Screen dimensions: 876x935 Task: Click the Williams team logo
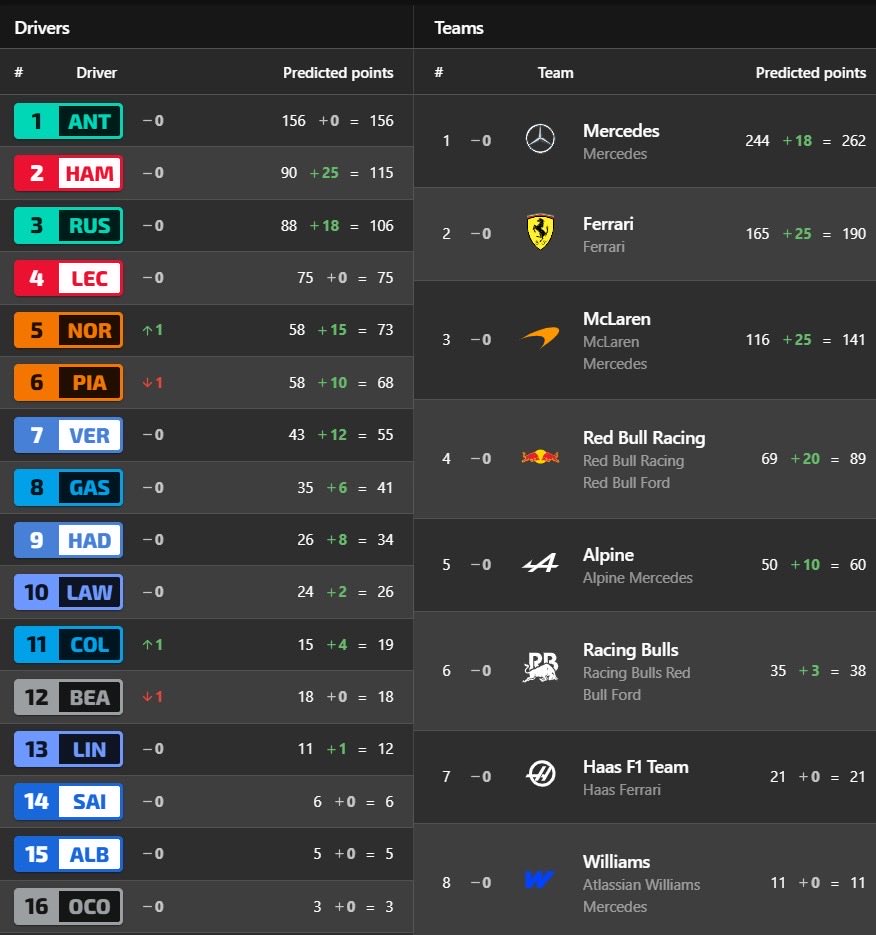[x=539, y=879]
